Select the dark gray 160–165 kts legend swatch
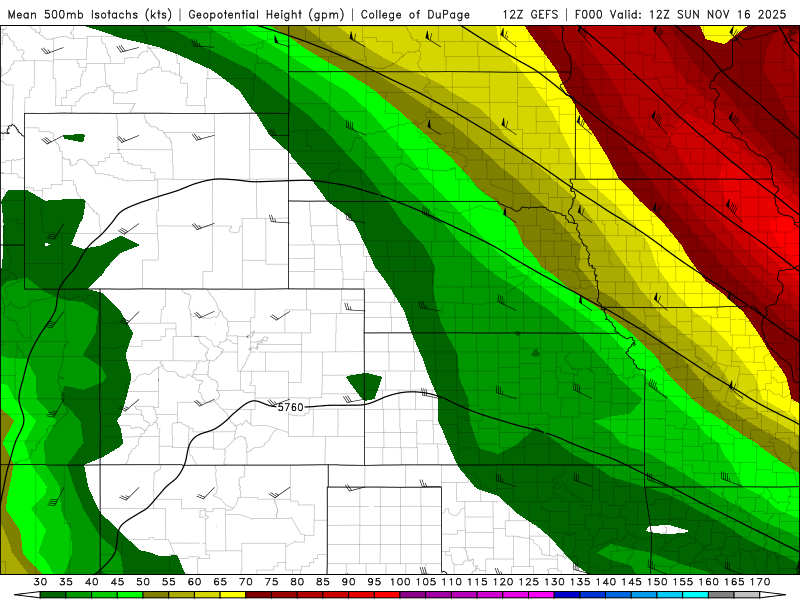Viewport: 800px width, 600px height. [721, 595]
